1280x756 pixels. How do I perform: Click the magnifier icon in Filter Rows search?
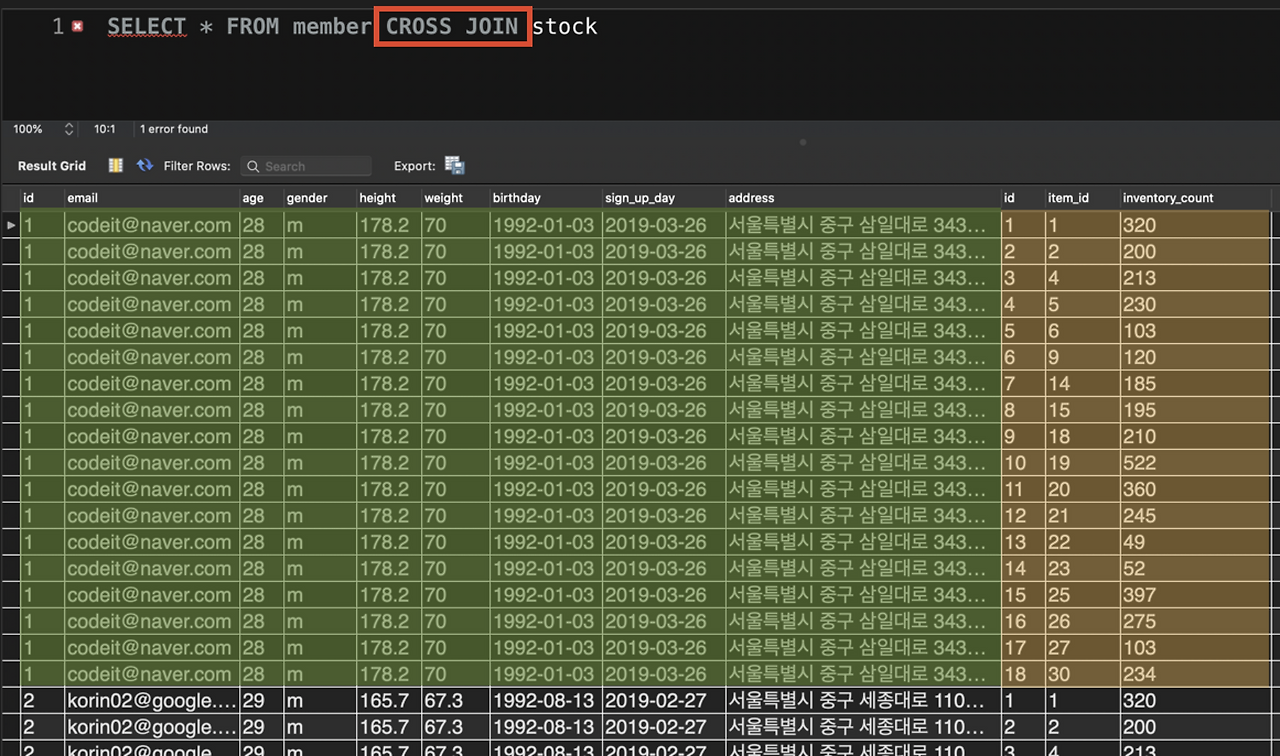[x=253, y=167]
